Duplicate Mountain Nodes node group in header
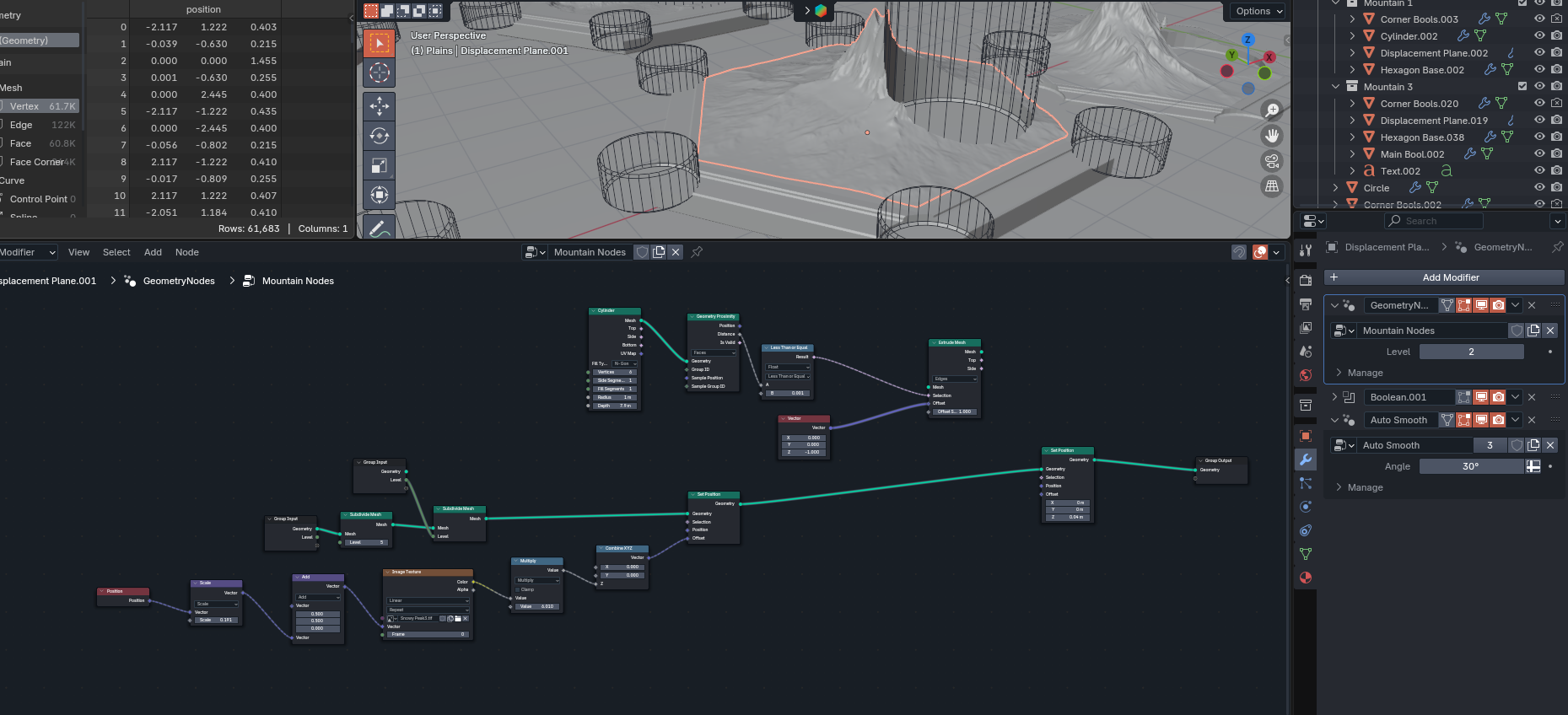1568x715 pixels. [659, 252]
